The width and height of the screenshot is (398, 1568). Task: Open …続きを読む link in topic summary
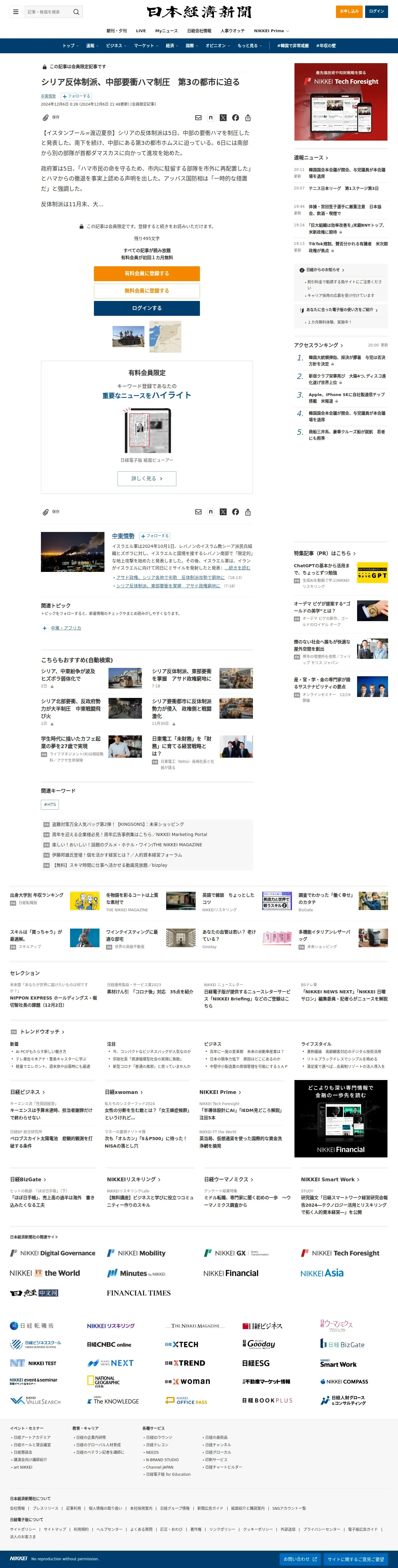click(238, 568)
